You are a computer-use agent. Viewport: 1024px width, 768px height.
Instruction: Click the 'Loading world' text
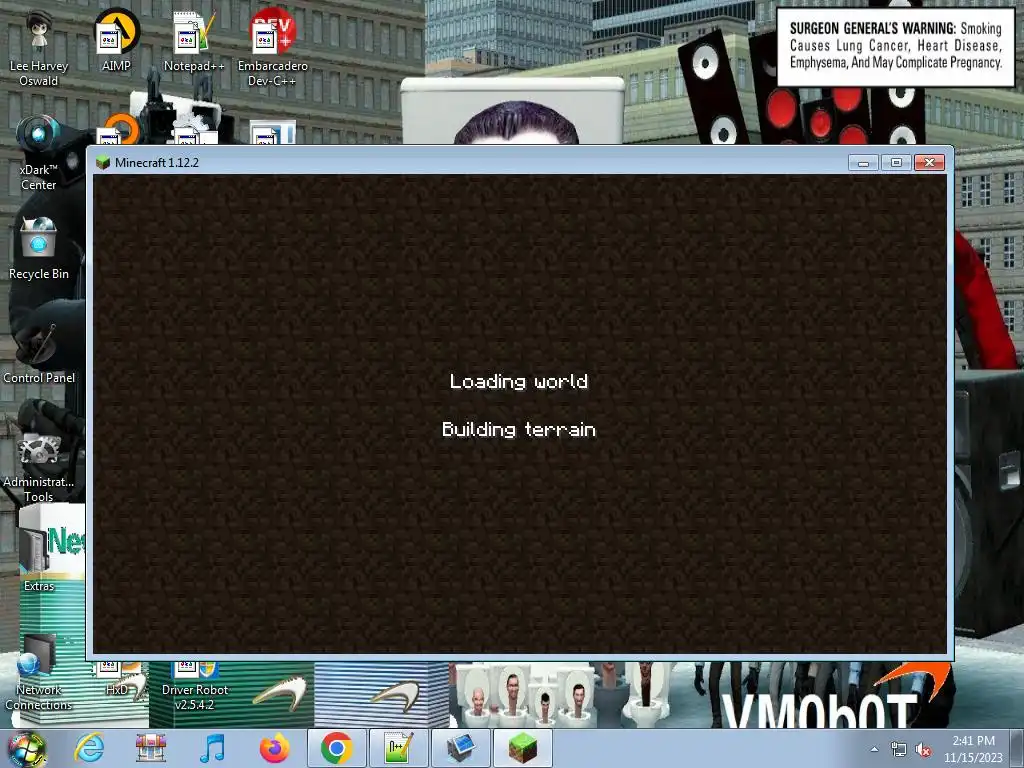tap(519, 381)
